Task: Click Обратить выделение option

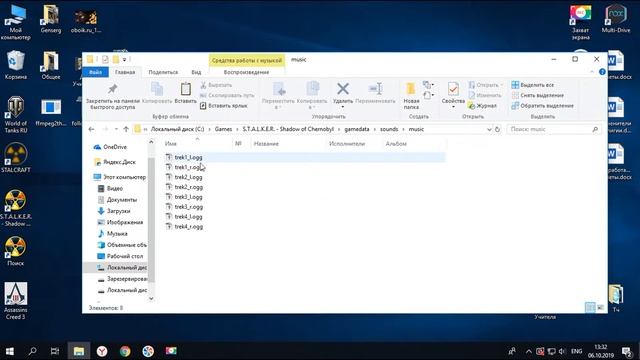Action: pos(542,106)
